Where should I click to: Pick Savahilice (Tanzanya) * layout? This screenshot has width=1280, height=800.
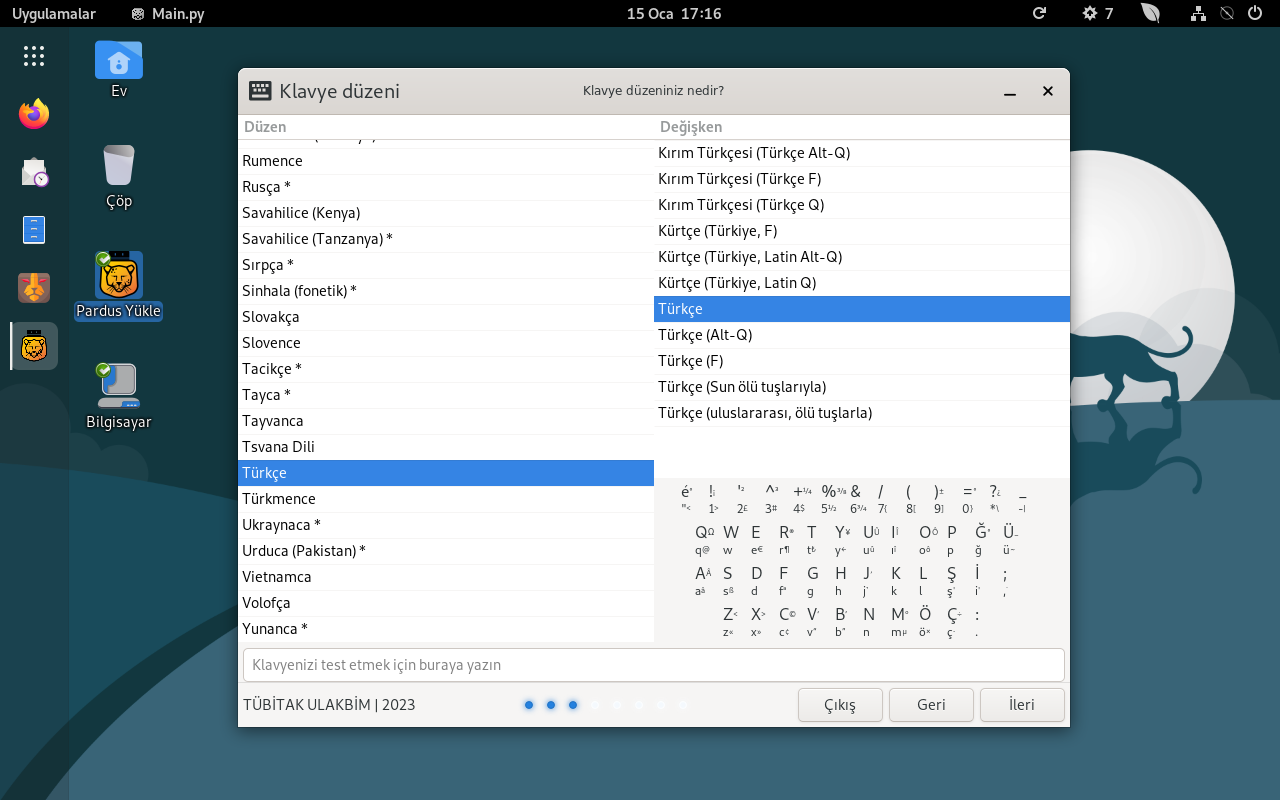click(446, 239)
